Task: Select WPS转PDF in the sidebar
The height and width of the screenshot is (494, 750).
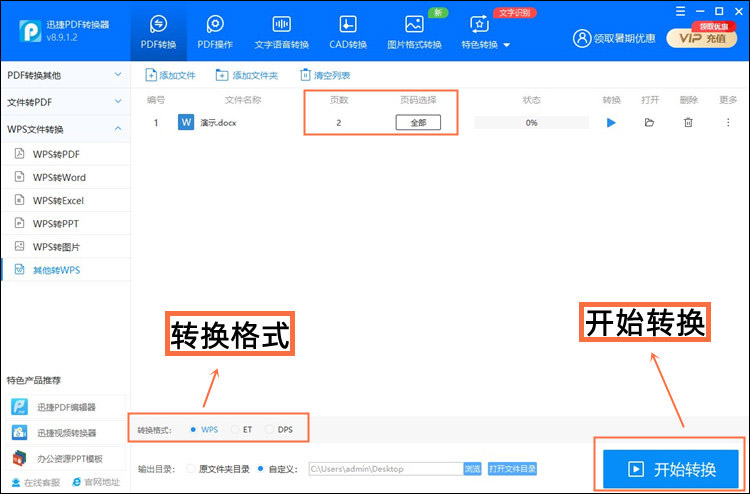Action: 65,154
